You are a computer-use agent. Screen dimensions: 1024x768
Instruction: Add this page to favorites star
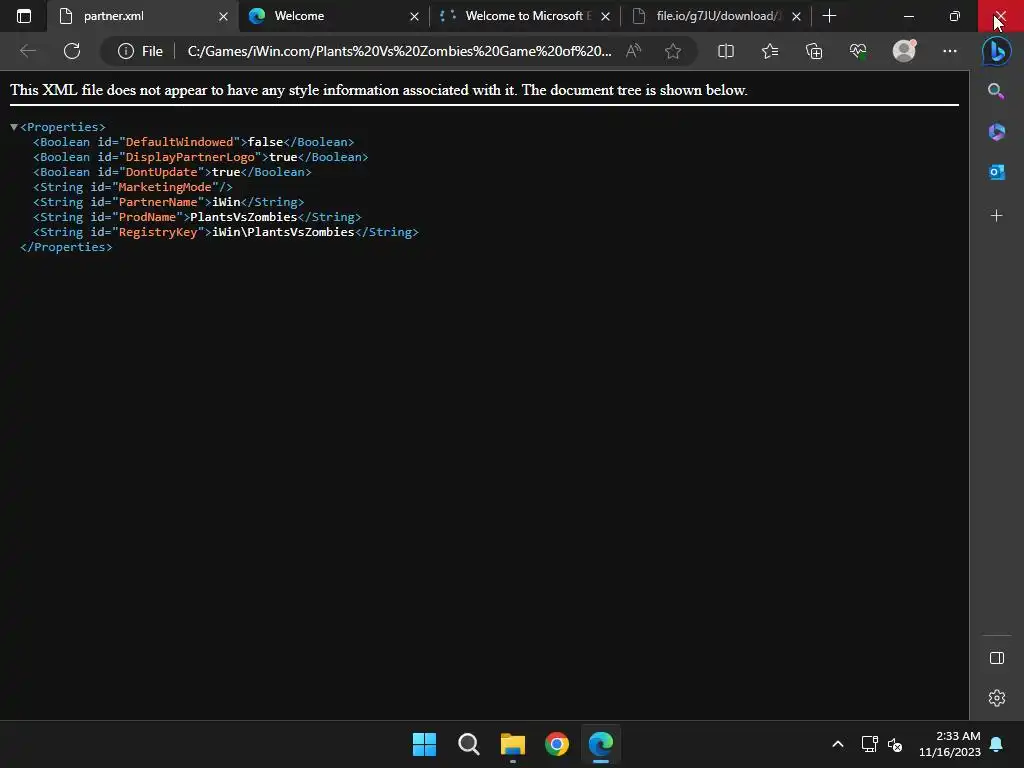673,51
